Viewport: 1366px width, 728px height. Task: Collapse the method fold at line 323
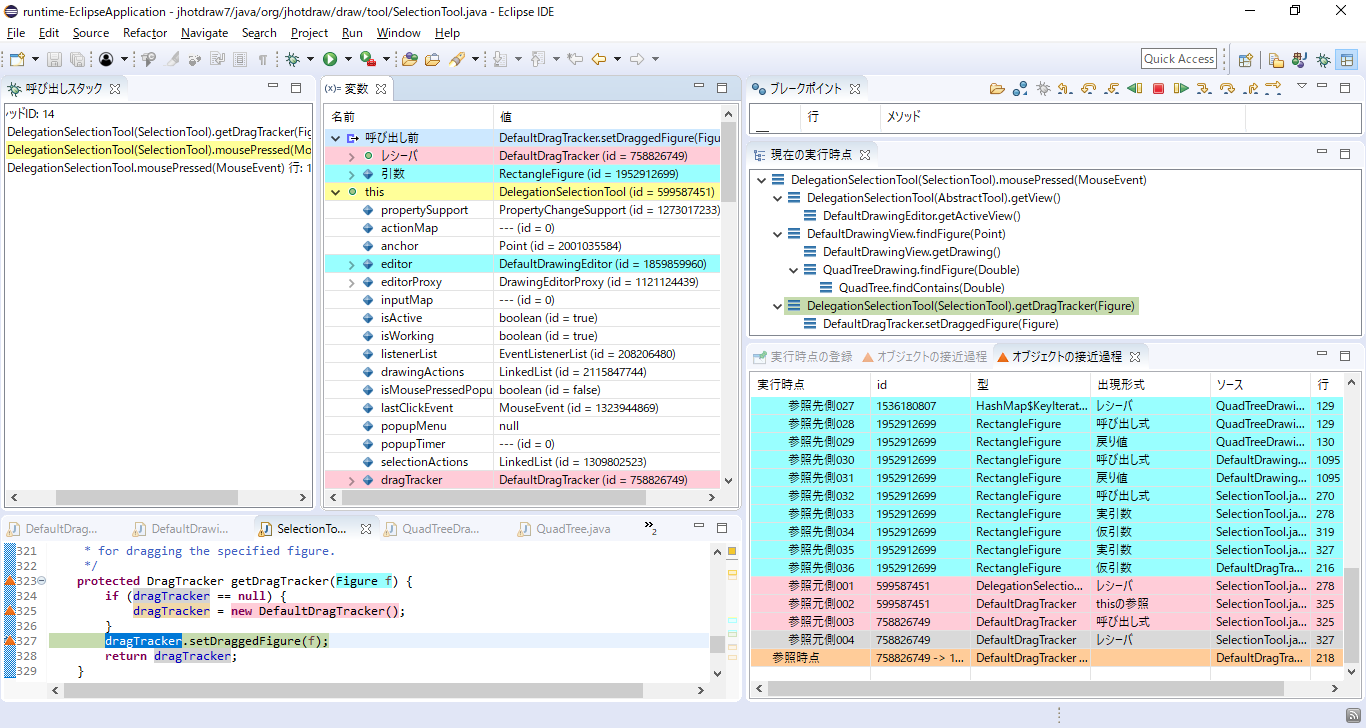tap(42, 581)
